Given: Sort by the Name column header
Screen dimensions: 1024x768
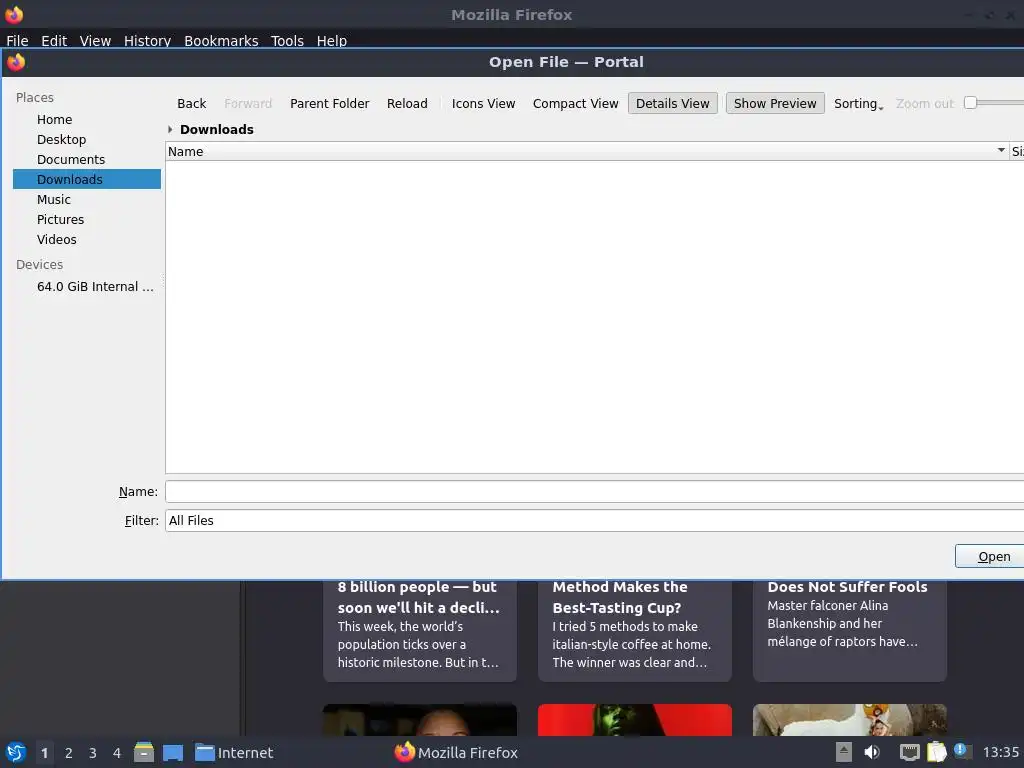Looking at the screenshot, I should click(587, 152).
